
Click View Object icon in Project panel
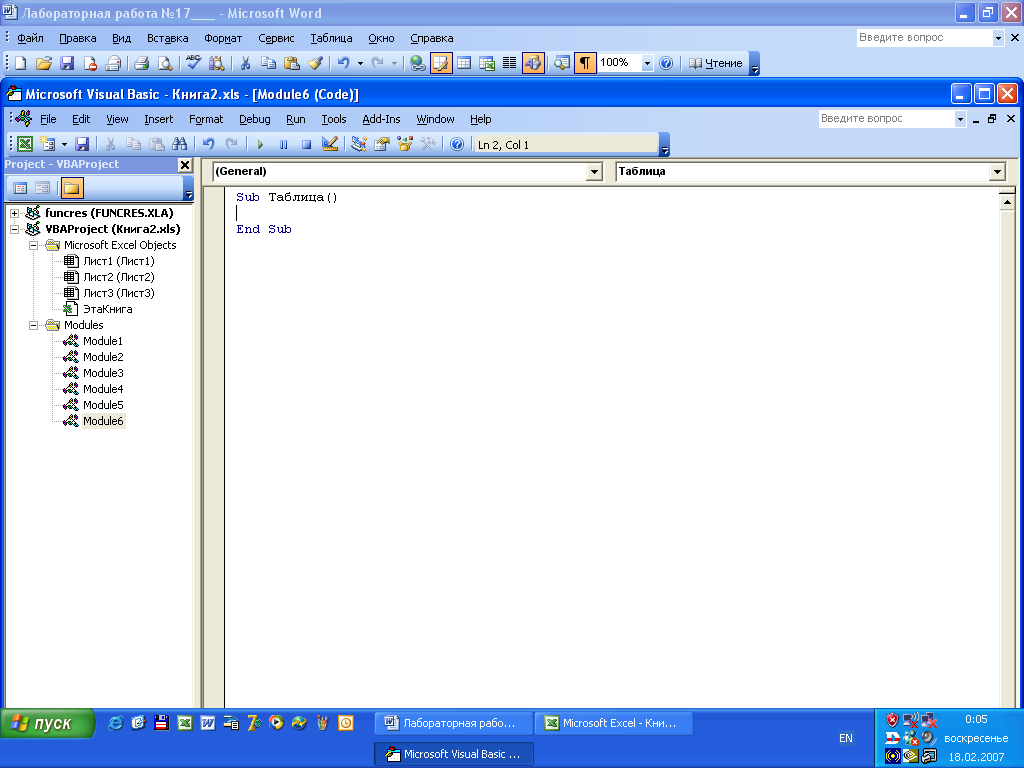[43, 188]
